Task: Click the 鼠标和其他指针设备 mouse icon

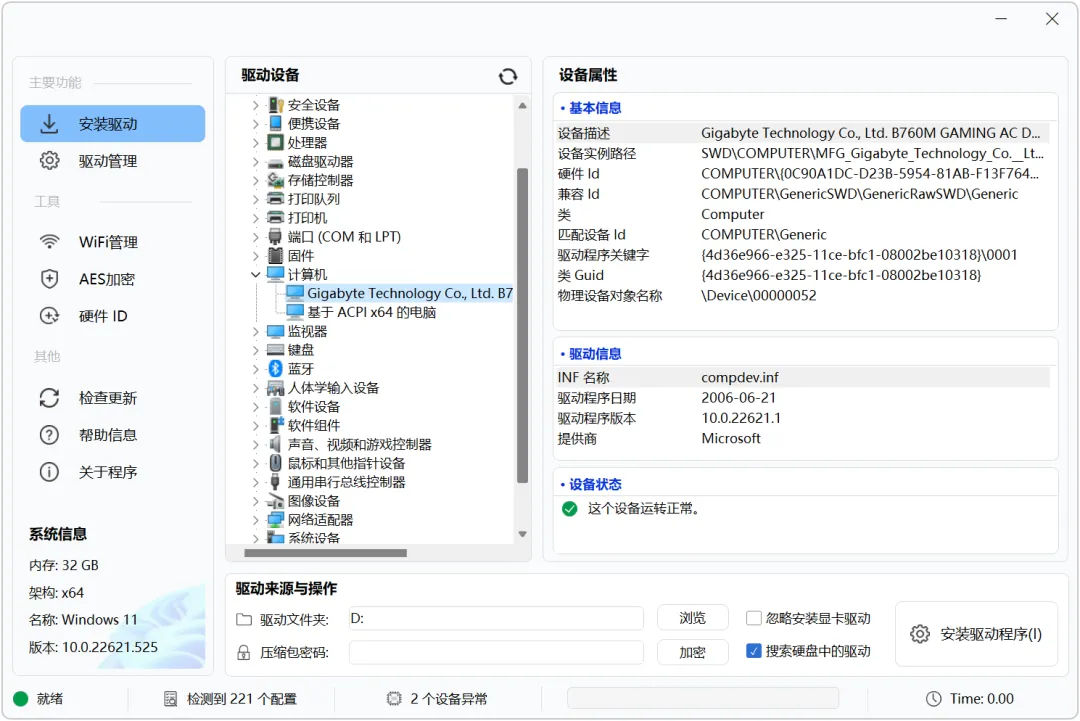Action: click(x=276, y=463)
